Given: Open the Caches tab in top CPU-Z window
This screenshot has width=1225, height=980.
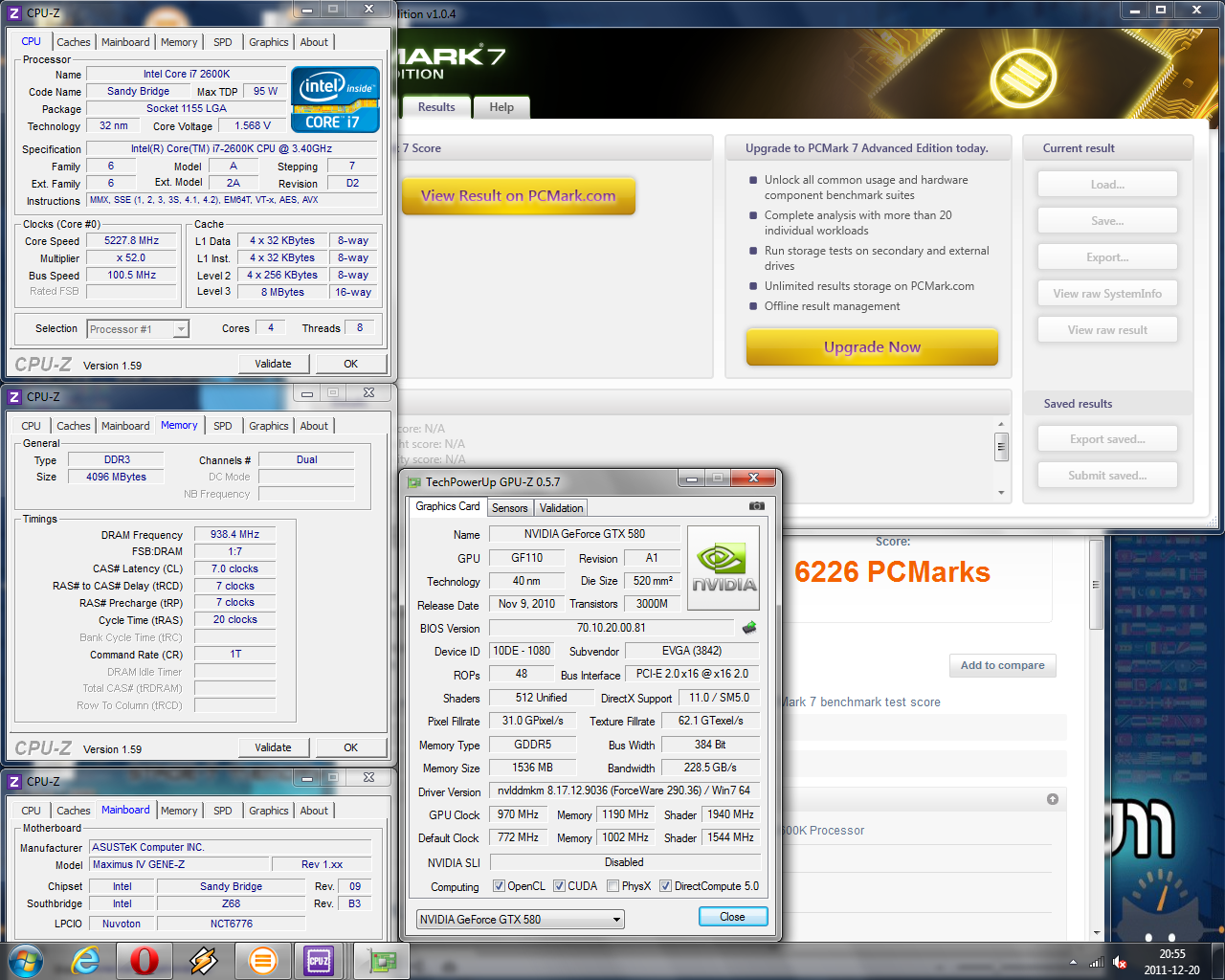Looking at the screenshot, I should [x=74, y=42].
